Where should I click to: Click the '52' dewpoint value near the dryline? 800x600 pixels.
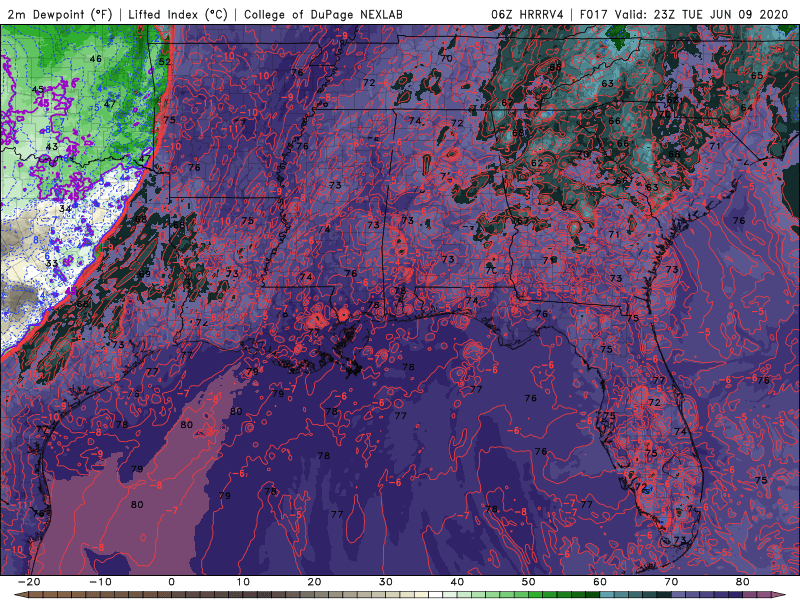[165, 62]
